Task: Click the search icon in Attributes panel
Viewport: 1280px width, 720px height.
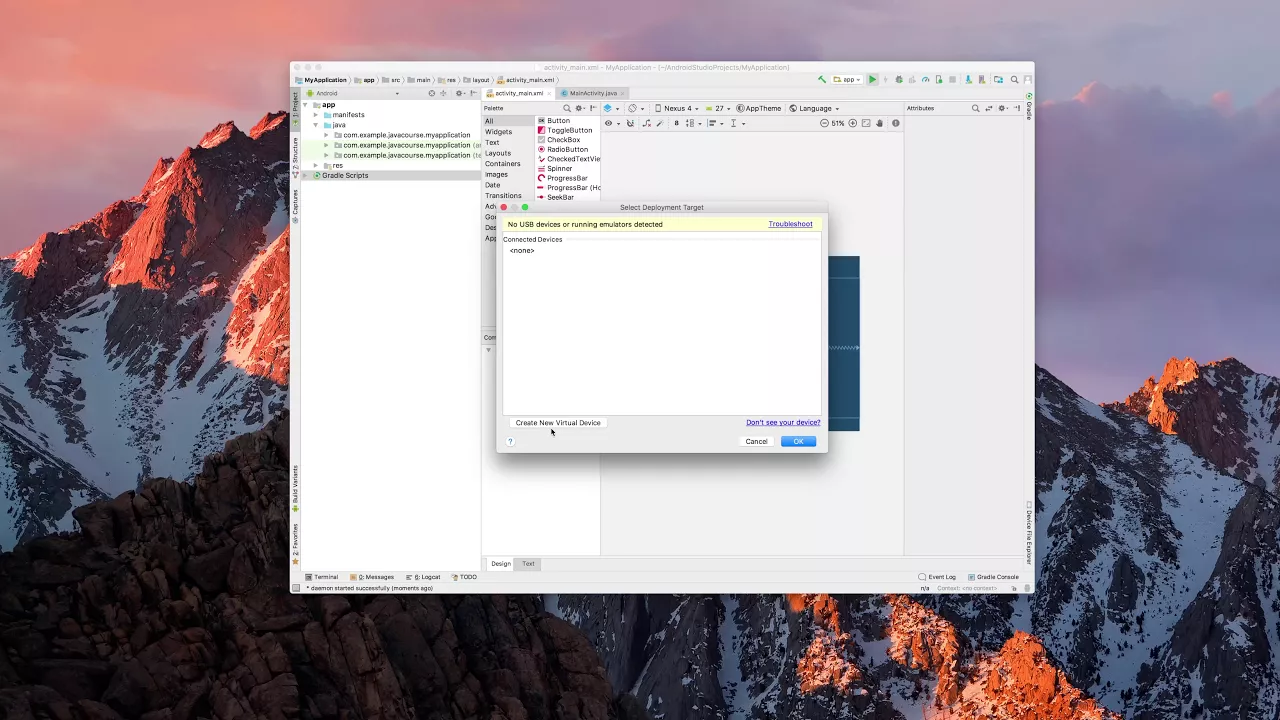Action: (975, 108)
